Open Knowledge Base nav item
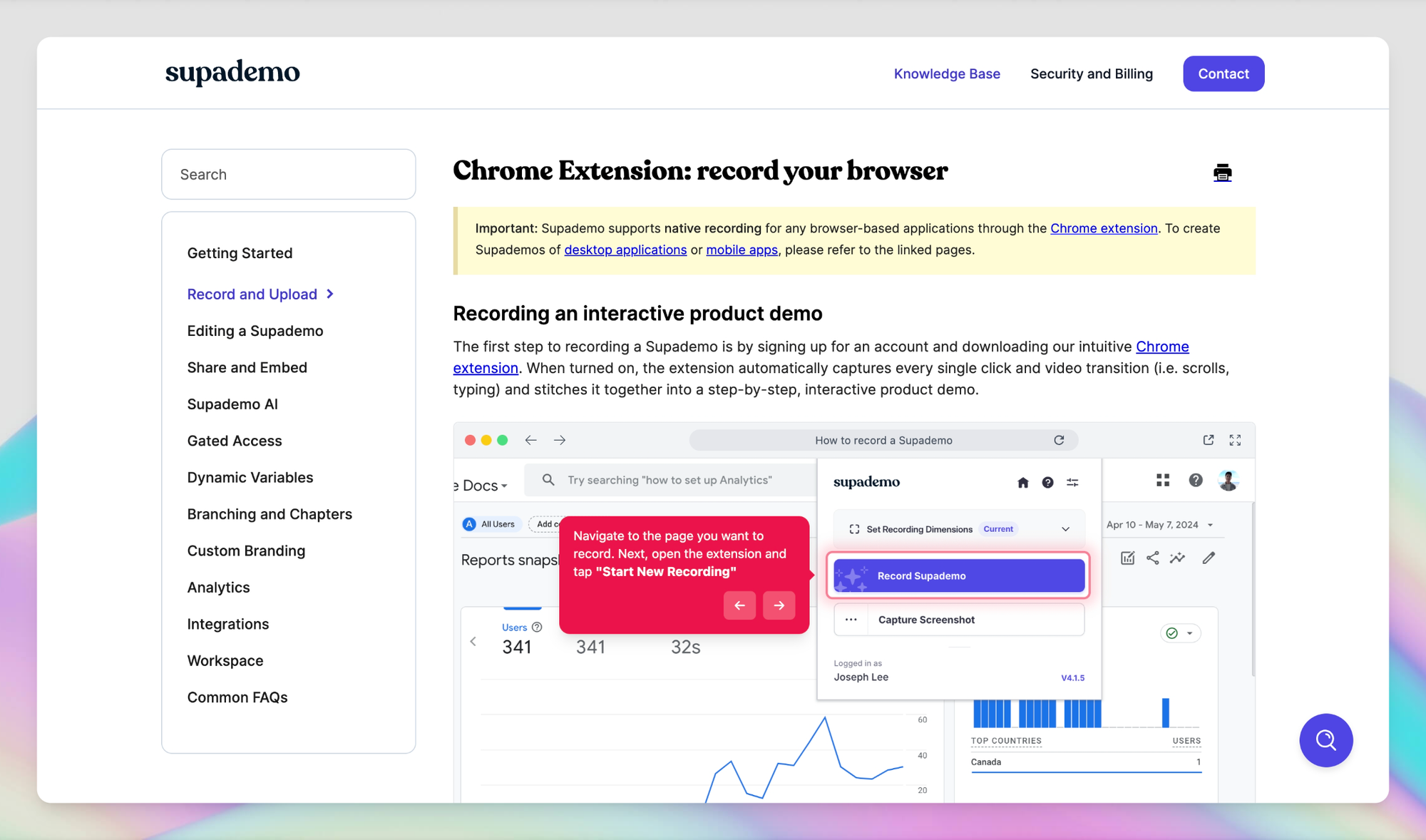 click(947, 73)
